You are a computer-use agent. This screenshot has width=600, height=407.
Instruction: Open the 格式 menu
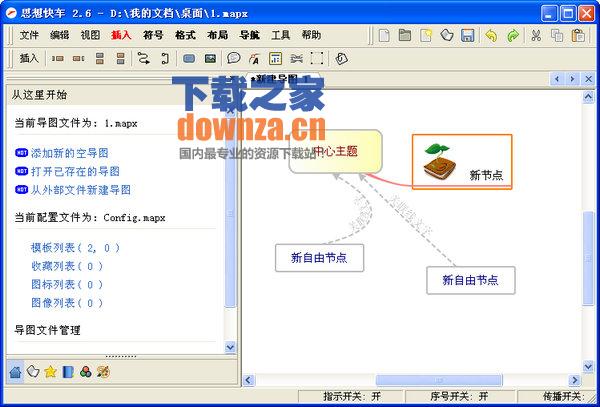pyautogui.click(x=185, y=35)
